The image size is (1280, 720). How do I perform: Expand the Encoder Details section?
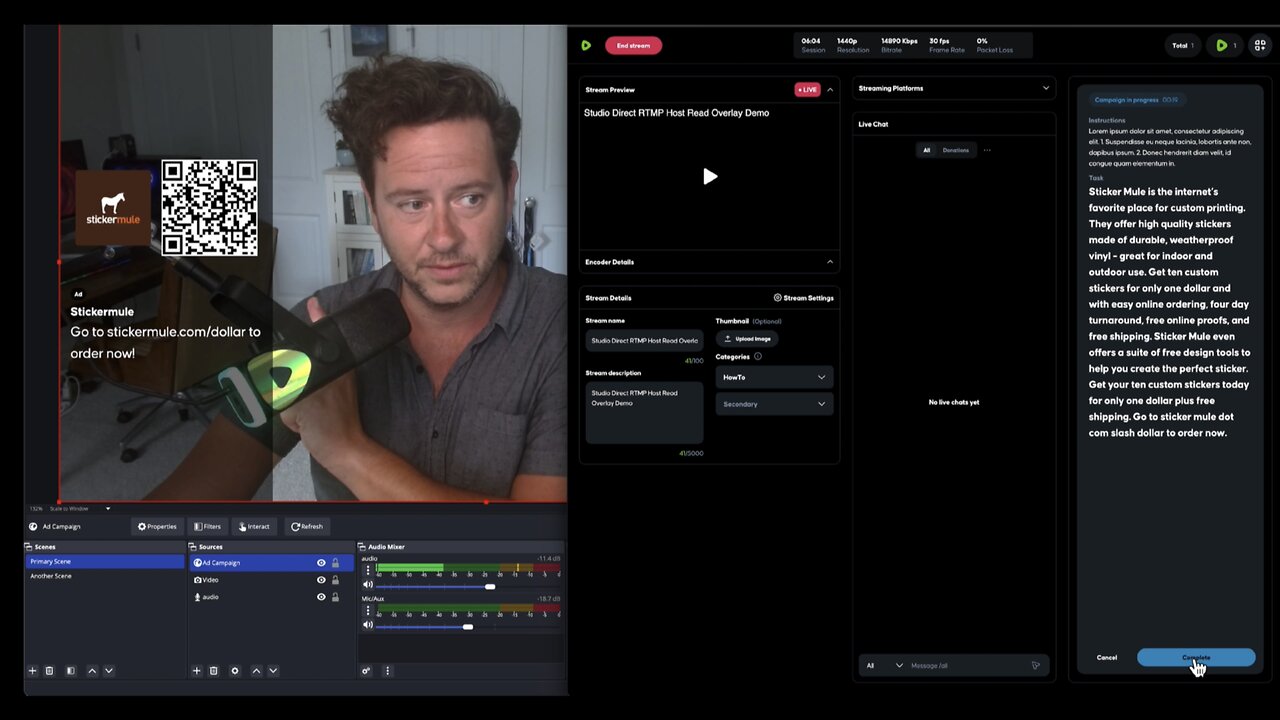coord(830,262)
